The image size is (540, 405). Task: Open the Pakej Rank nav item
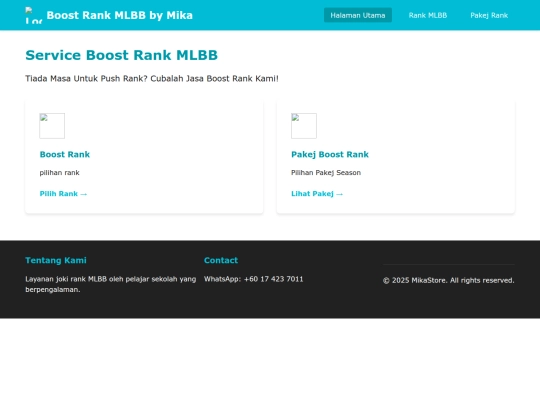tap(489, 15)
